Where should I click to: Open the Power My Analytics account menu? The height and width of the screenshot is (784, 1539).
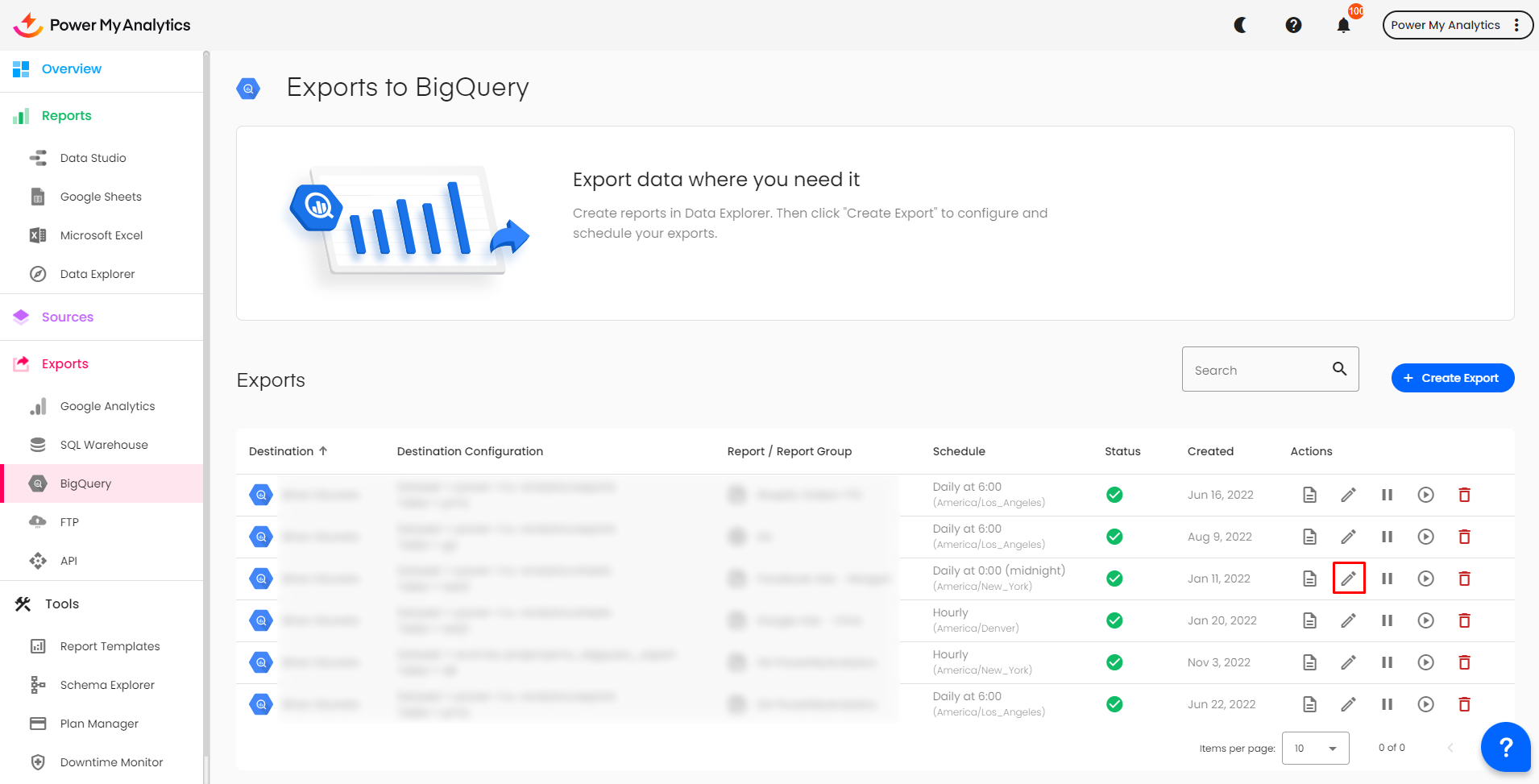coord(1457,25)
